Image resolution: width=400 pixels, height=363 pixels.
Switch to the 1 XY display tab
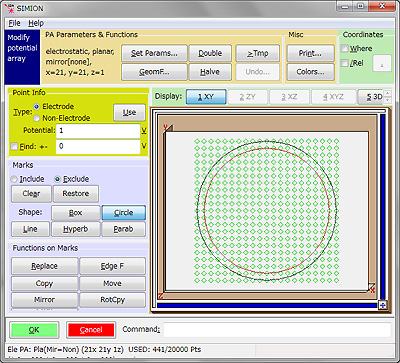coord(206,97)
